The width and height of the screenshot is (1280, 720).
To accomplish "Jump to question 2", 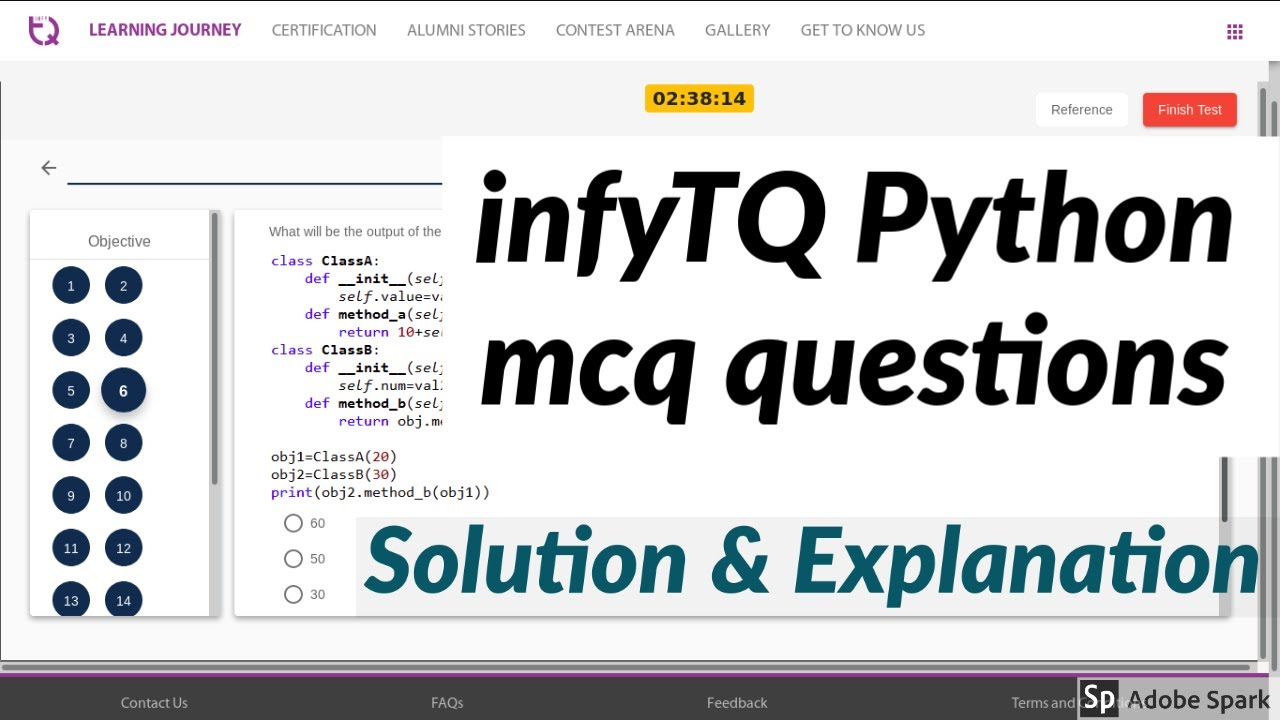I will point(124,286).
